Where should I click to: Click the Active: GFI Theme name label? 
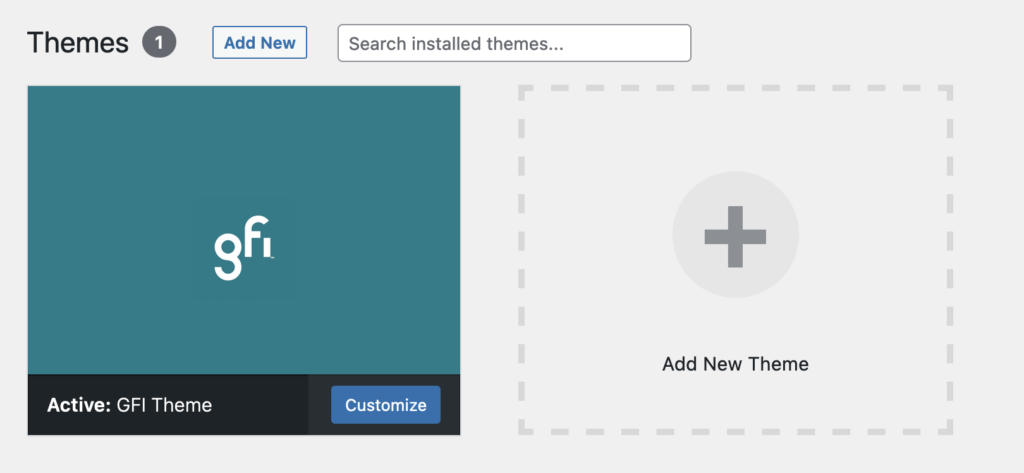click(129, 405)
